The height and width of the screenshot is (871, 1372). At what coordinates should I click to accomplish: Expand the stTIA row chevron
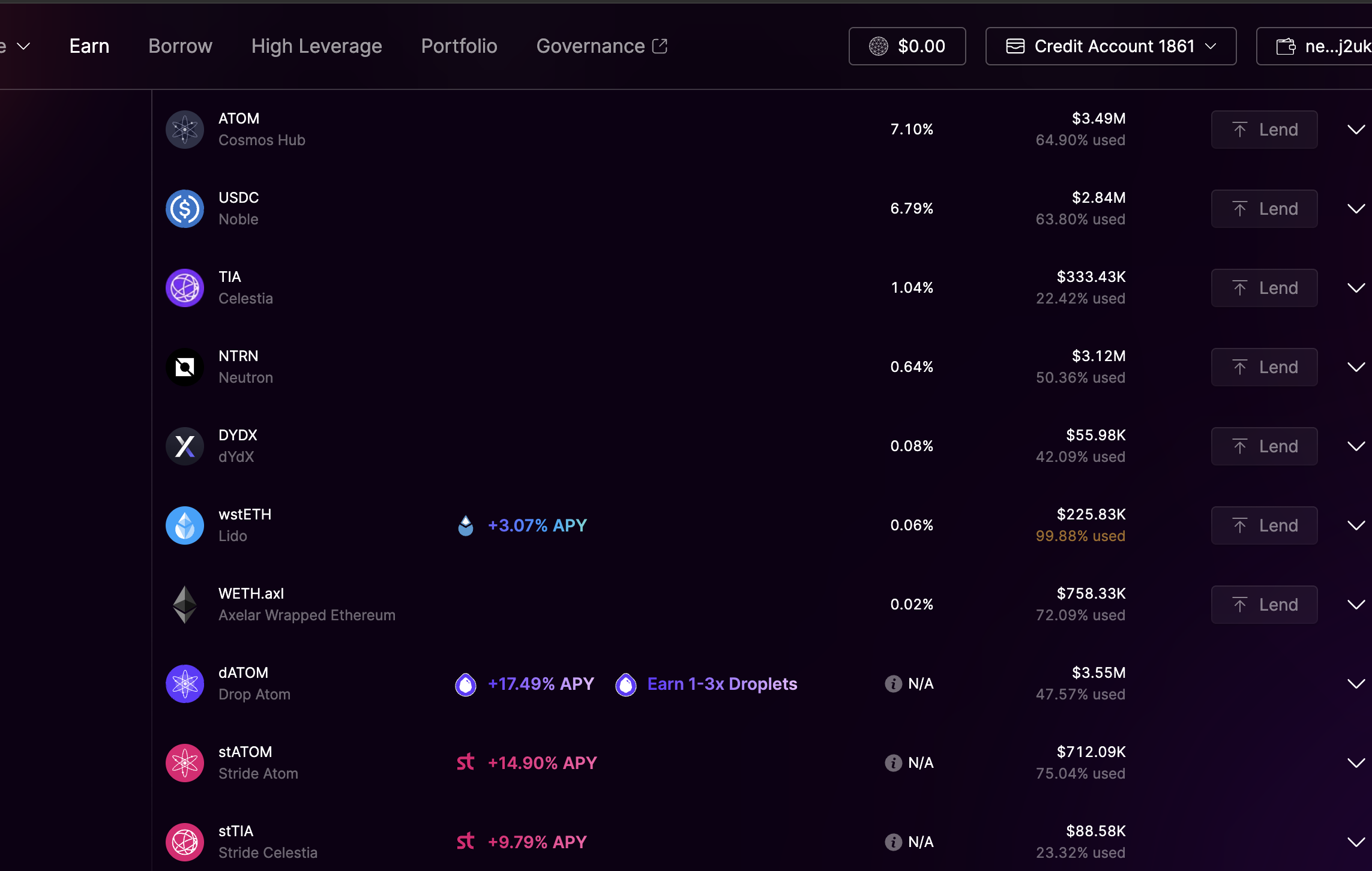point(1356,842)
